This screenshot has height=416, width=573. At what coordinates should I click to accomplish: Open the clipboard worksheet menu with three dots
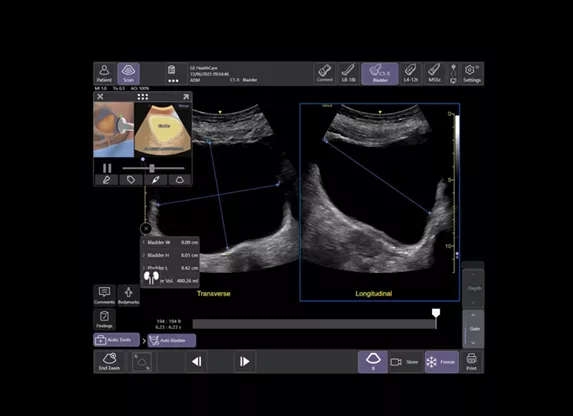pyautogui.click(x=172, y=74)
